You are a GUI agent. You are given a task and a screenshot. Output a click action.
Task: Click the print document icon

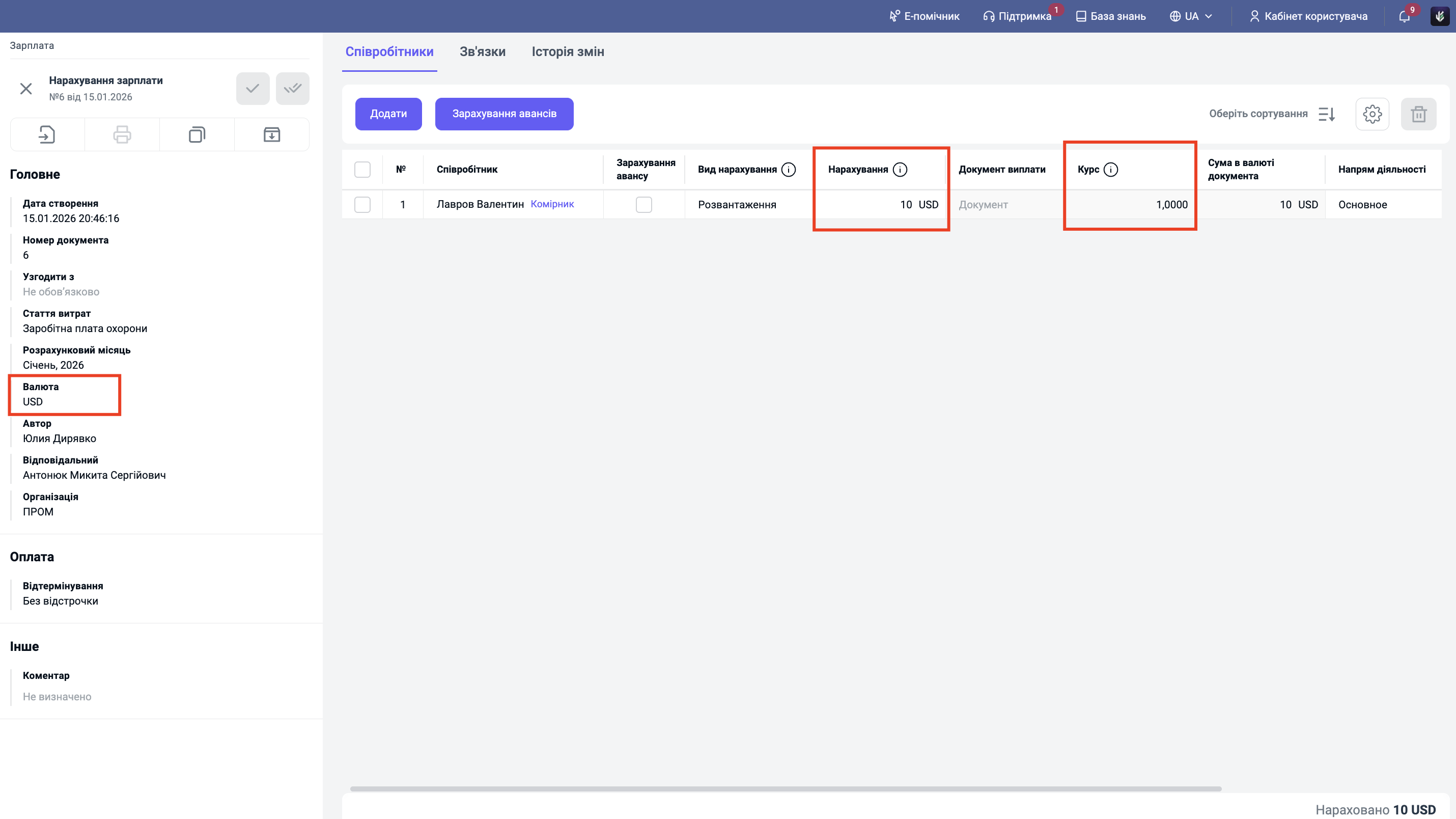(122, 134)
